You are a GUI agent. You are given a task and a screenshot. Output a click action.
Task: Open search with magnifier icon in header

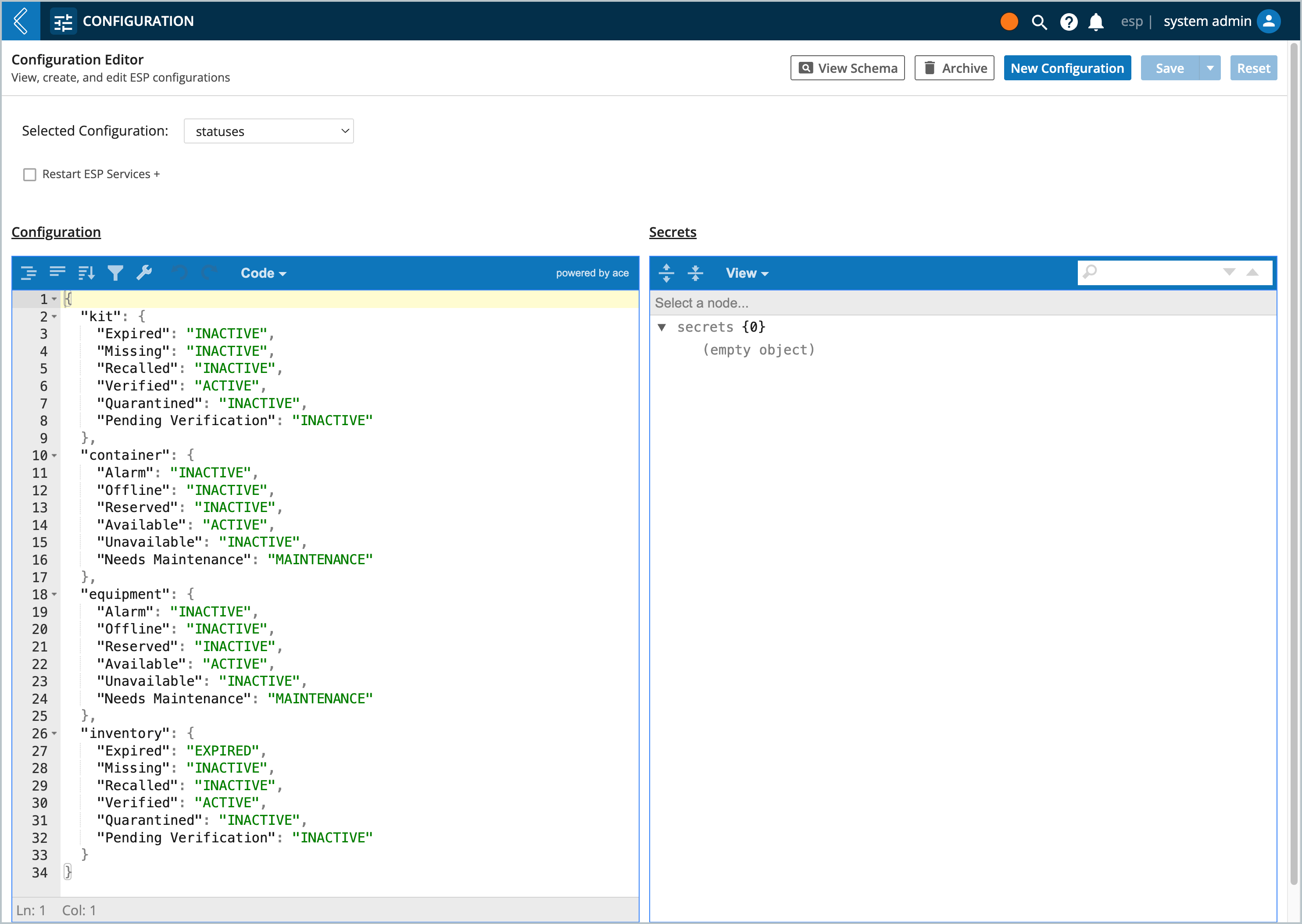(x=1039, y=21)
